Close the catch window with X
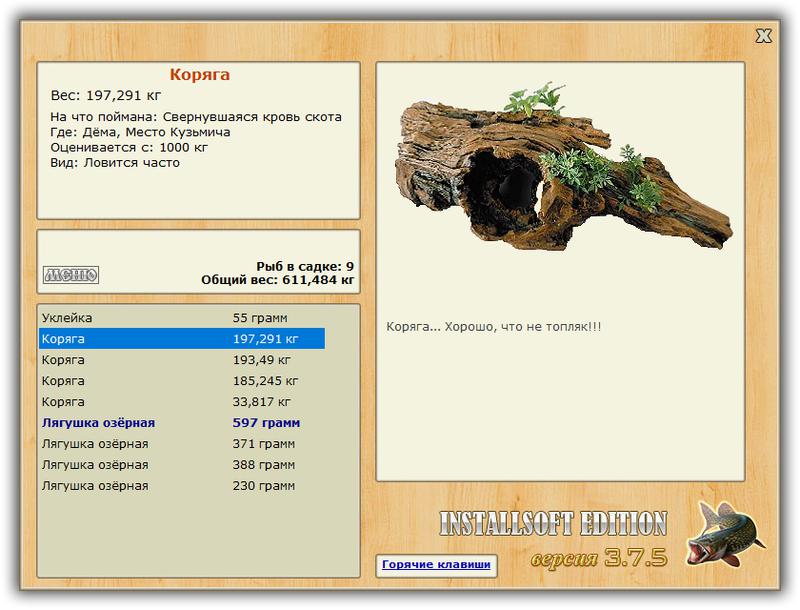 point(763,36)
